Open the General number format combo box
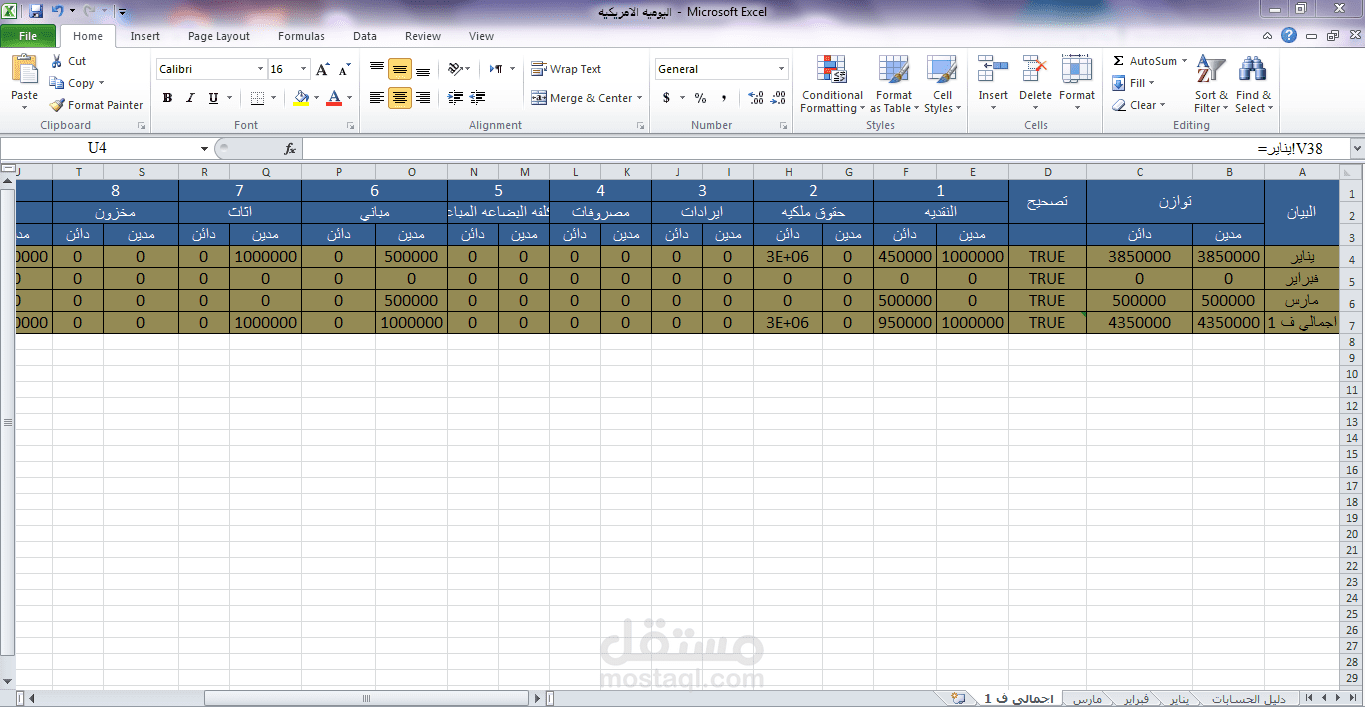The height and width of the screenshot is (707, 1365). (x=722, y=69)
